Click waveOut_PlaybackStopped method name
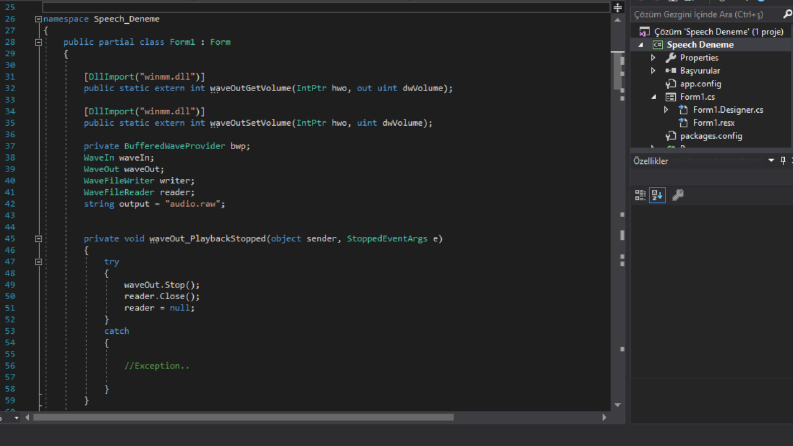The height and width of the screenshot is (446, 793). pyautogui.click(x=207, y=239)
